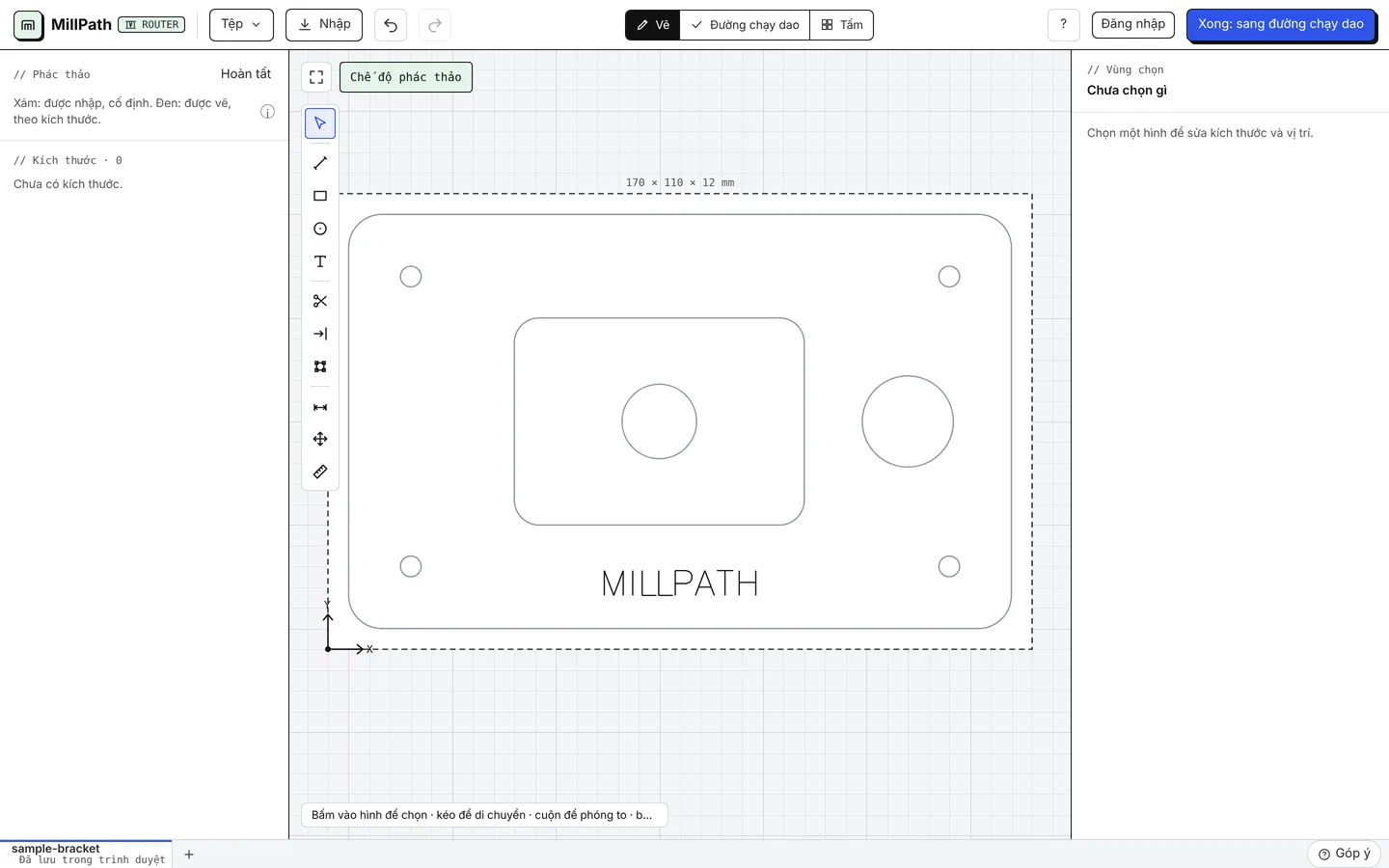Click the MillPath logo icon

click(28, 25)
